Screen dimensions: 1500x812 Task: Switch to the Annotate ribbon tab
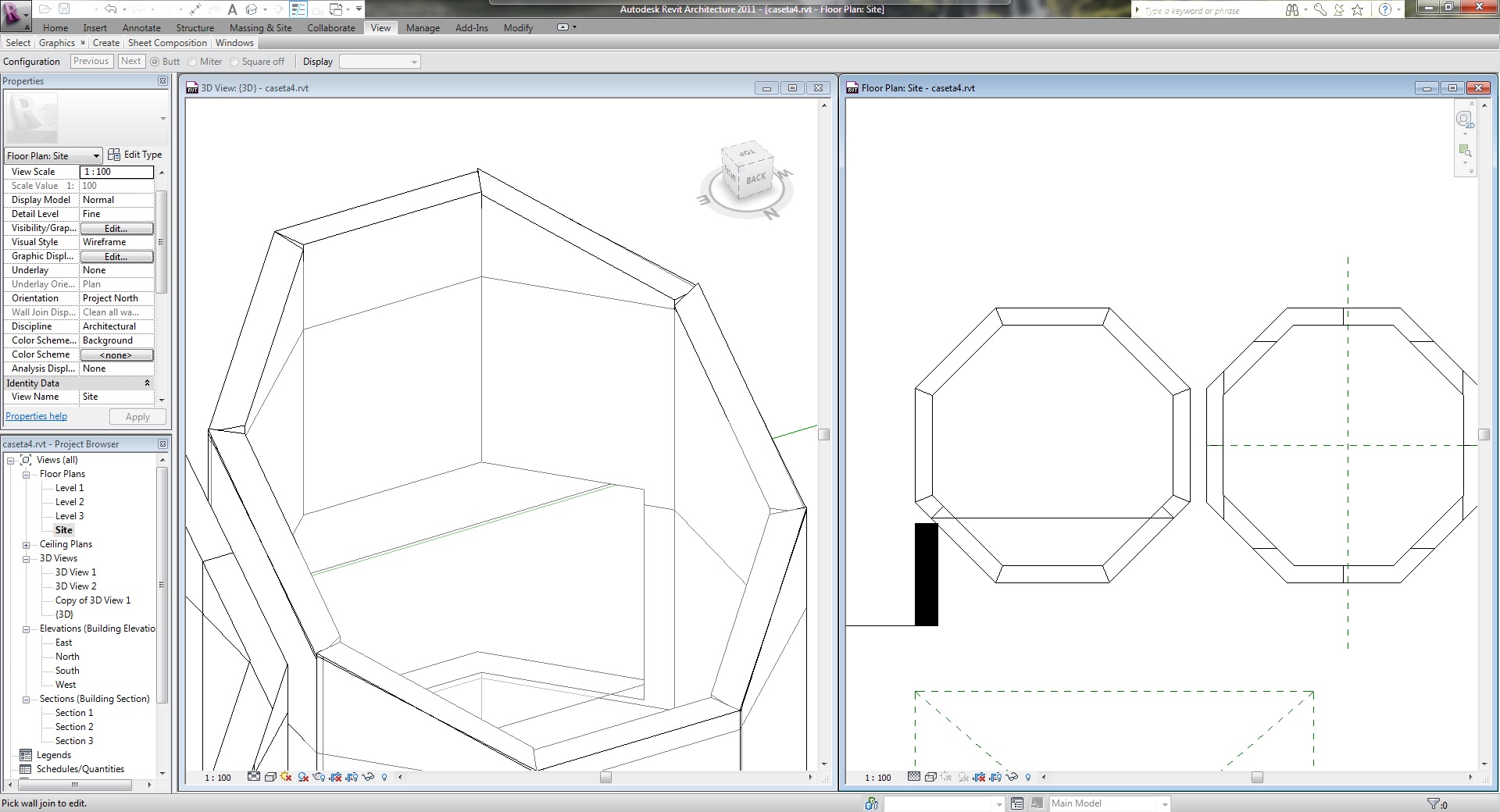point(141,28)
